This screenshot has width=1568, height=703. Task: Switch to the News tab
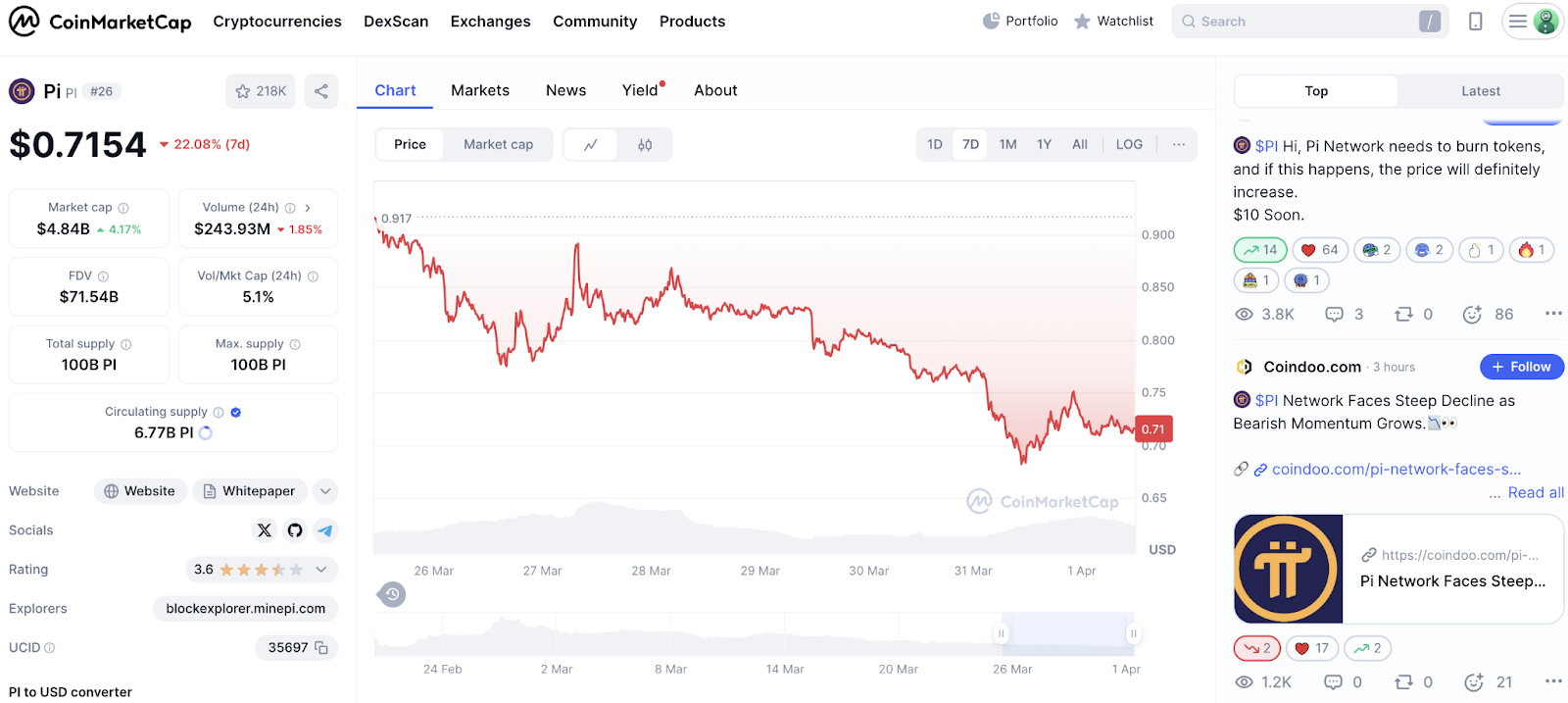565,90
